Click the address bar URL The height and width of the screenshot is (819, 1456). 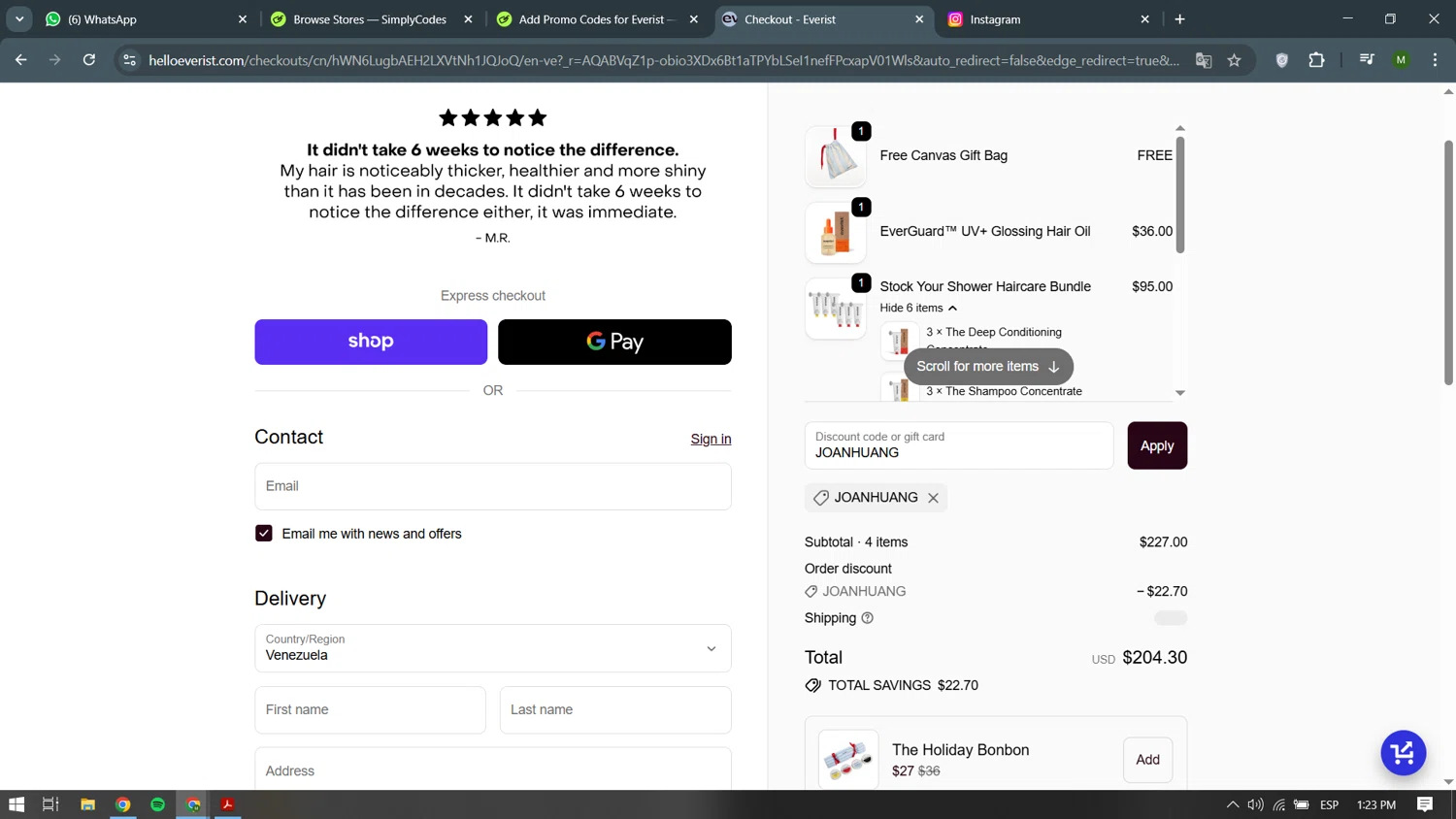point(664,60)
